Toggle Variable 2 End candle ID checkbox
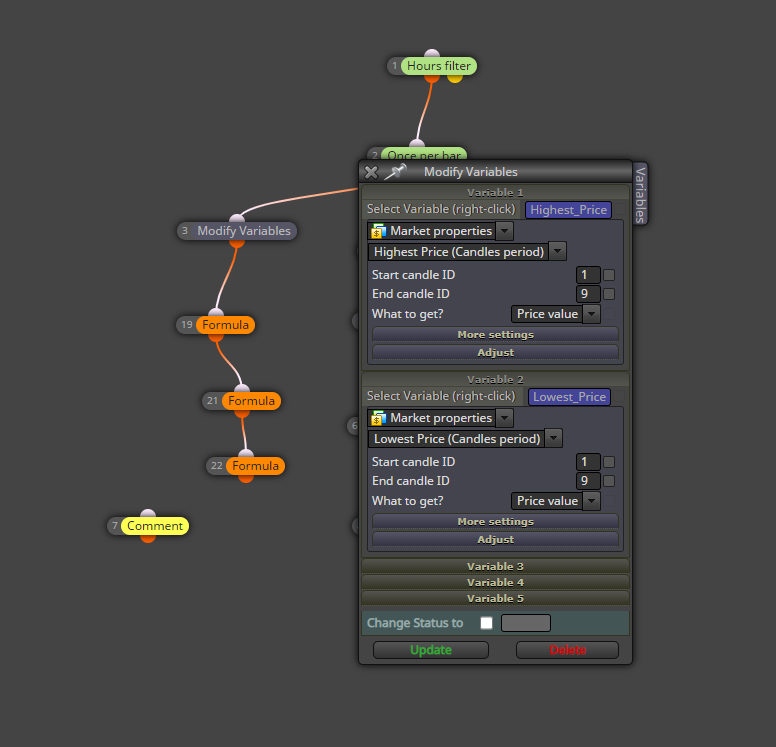The image size is (776, 747). pyautogui.click(x=609, y=481)
